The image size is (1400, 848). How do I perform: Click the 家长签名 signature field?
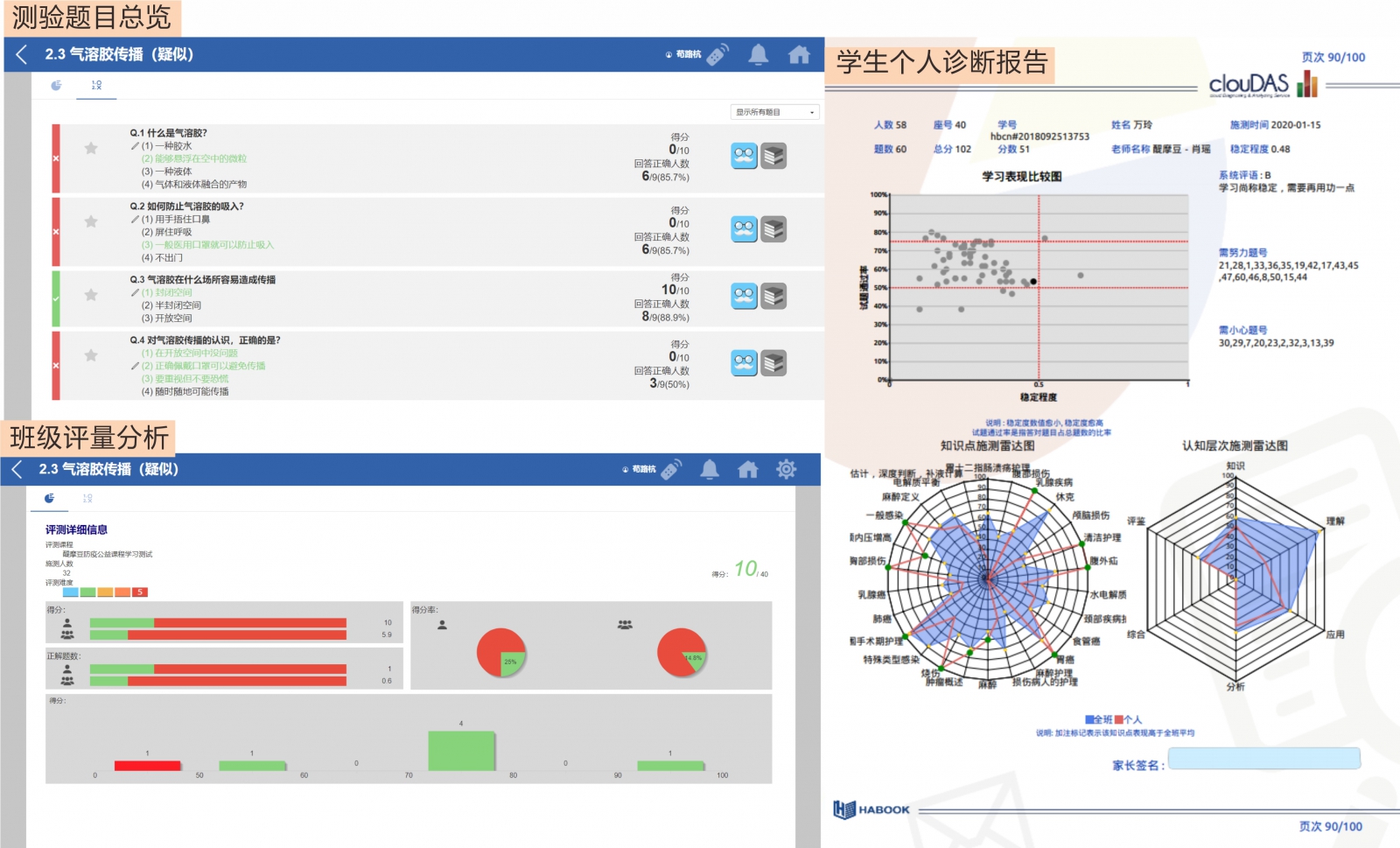pyautogui.click(x=1263, y=760)
